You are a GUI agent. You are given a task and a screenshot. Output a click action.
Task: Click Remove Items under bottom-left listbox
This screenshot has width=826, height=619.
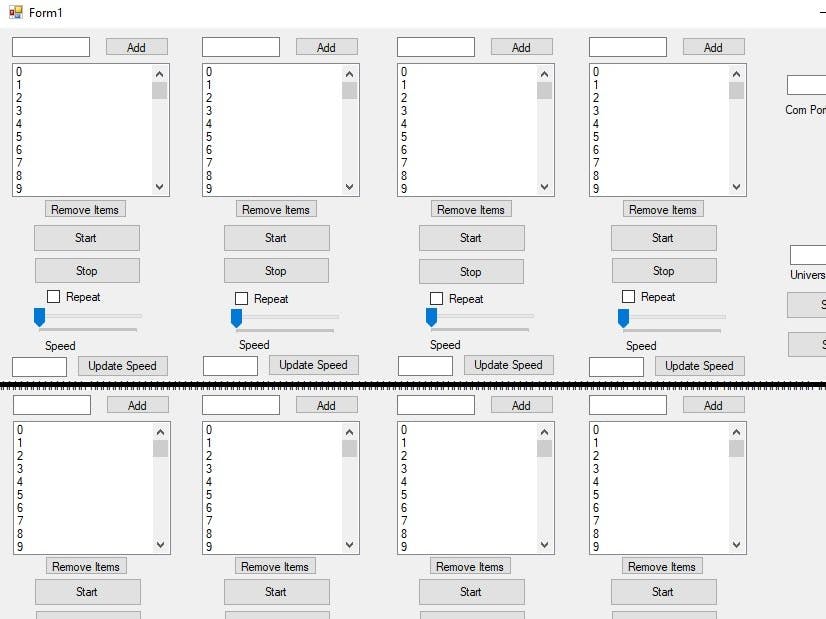pyautogui.click(x=85, y=566)
